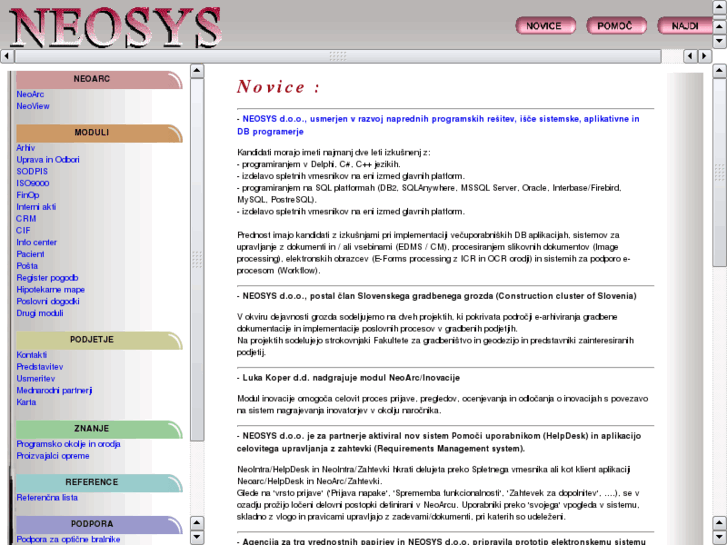Click the Novice : page heading

click(x=278, y=87)
